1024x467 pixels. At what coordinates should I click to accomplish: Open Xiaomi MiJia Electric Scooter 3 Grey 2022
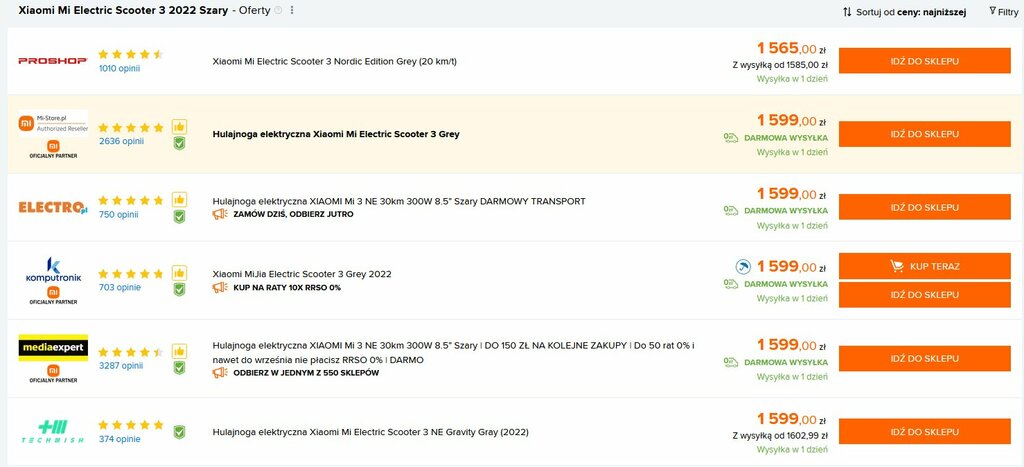pos(302,274)
